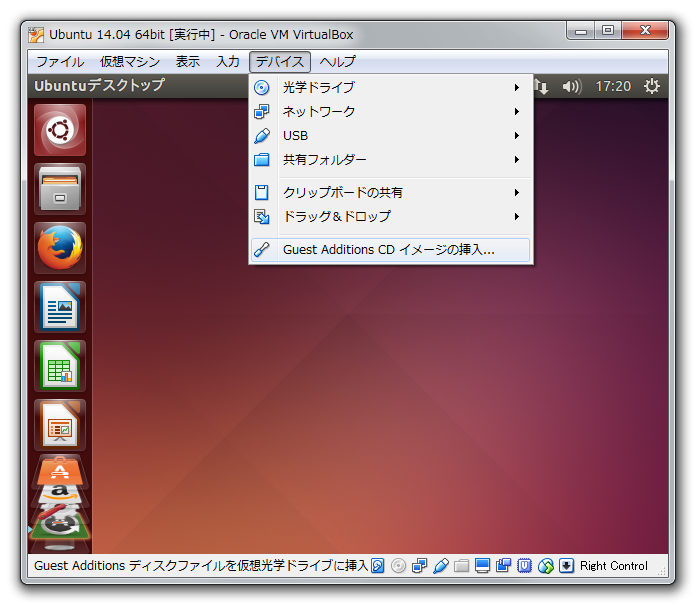Expand the USB submenu

click(x=391, y=135)
